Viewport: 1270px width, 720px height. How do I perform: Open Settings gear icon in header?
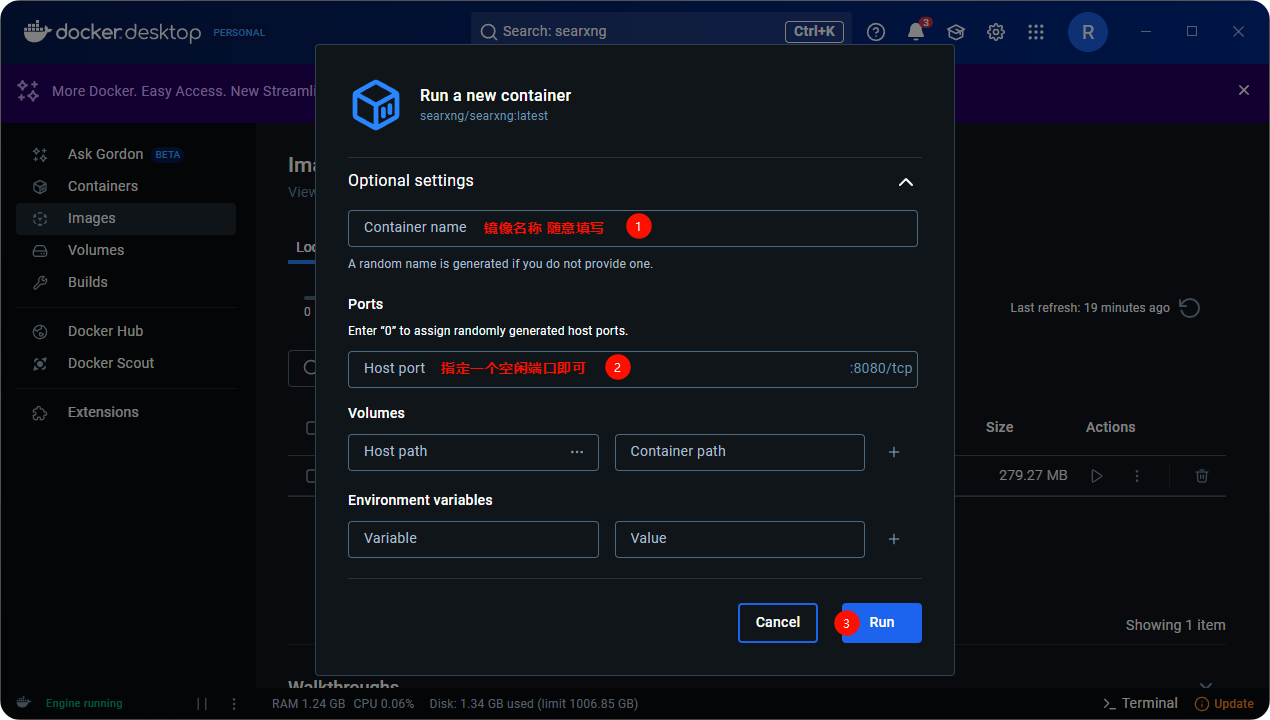pyautogui.click(x=996, y=32)
